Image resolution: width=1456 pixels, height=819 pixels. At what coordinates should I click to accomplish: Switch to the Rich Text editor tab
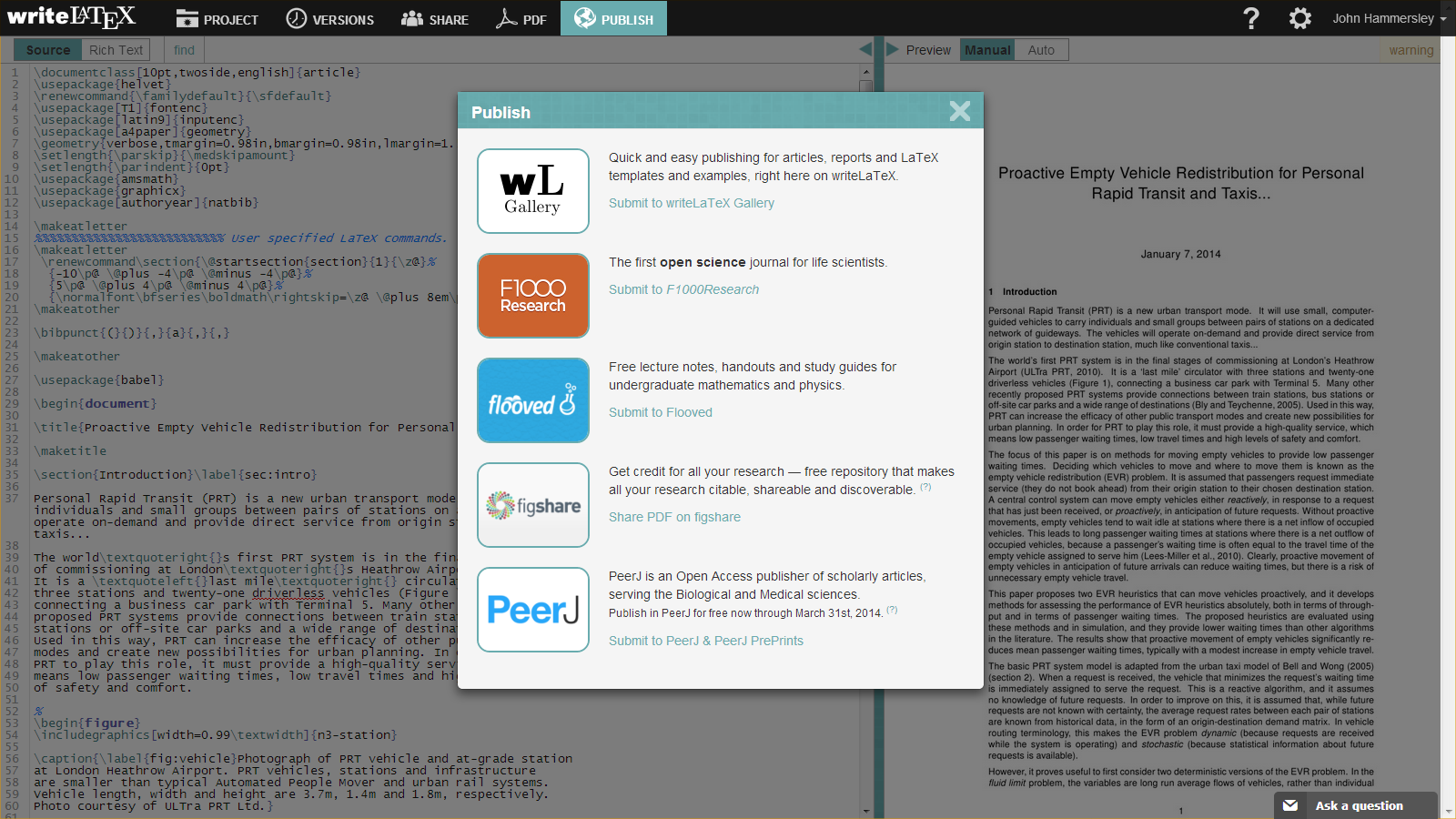pos(116,50)
